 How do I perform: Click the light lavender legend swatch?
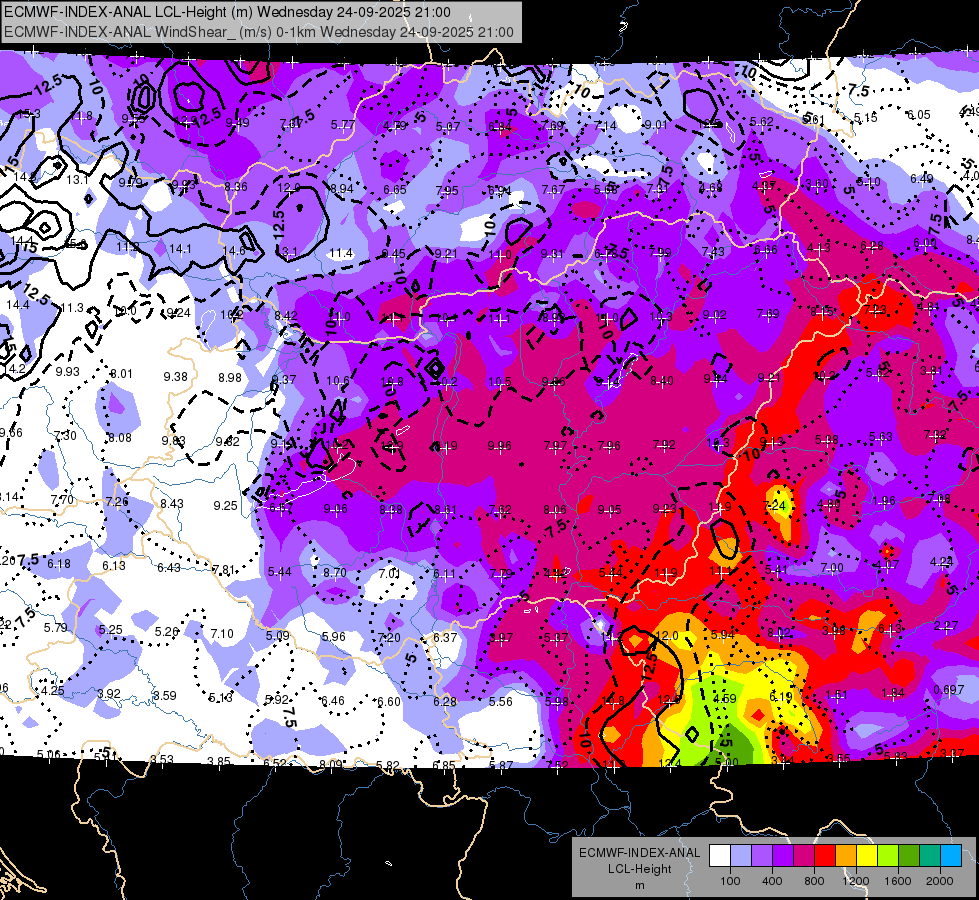click(741, 856)
